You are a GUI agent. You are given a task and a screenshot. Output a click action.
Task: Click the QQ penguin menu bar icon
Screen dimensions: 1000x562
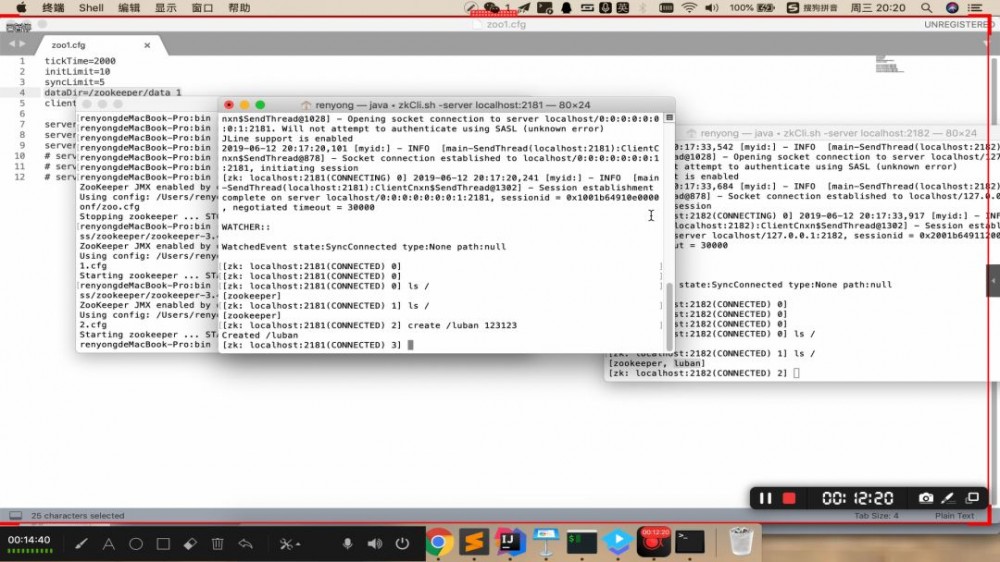tap(566, 8)
